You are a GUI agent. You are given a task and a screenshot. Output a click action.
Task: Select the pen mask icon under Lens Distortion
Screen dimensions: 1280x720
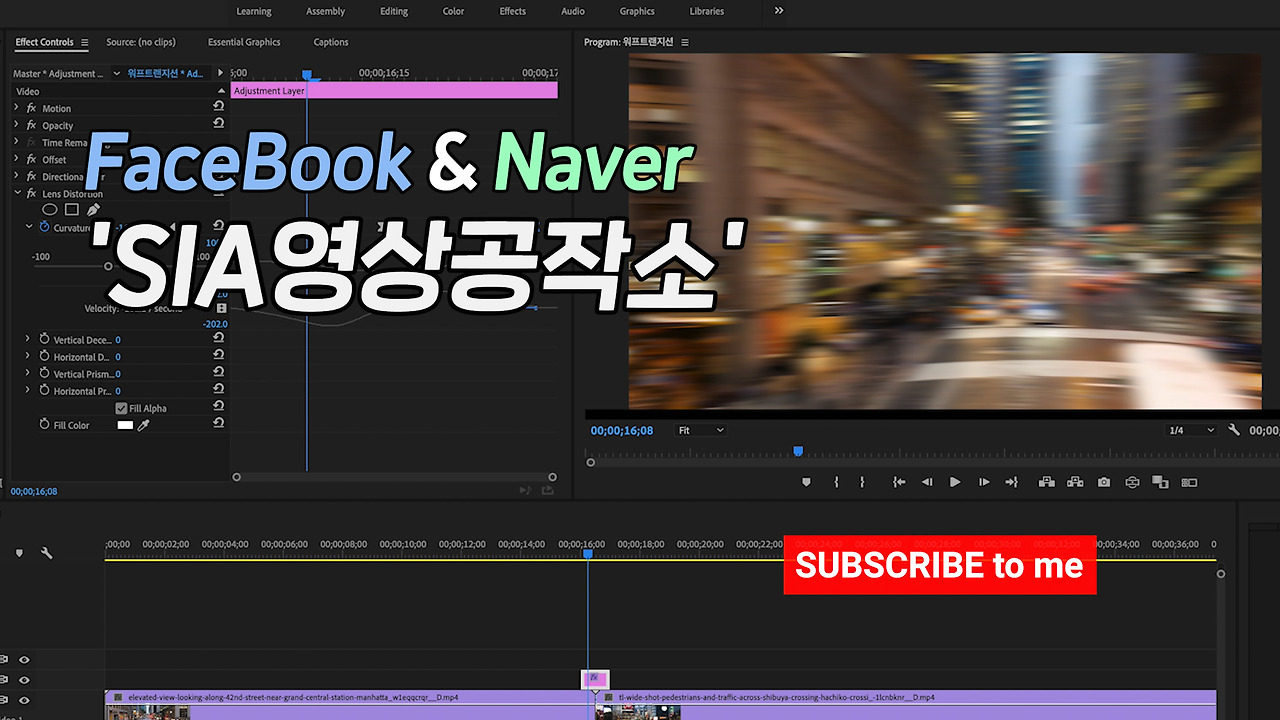[x=93, y=209]
